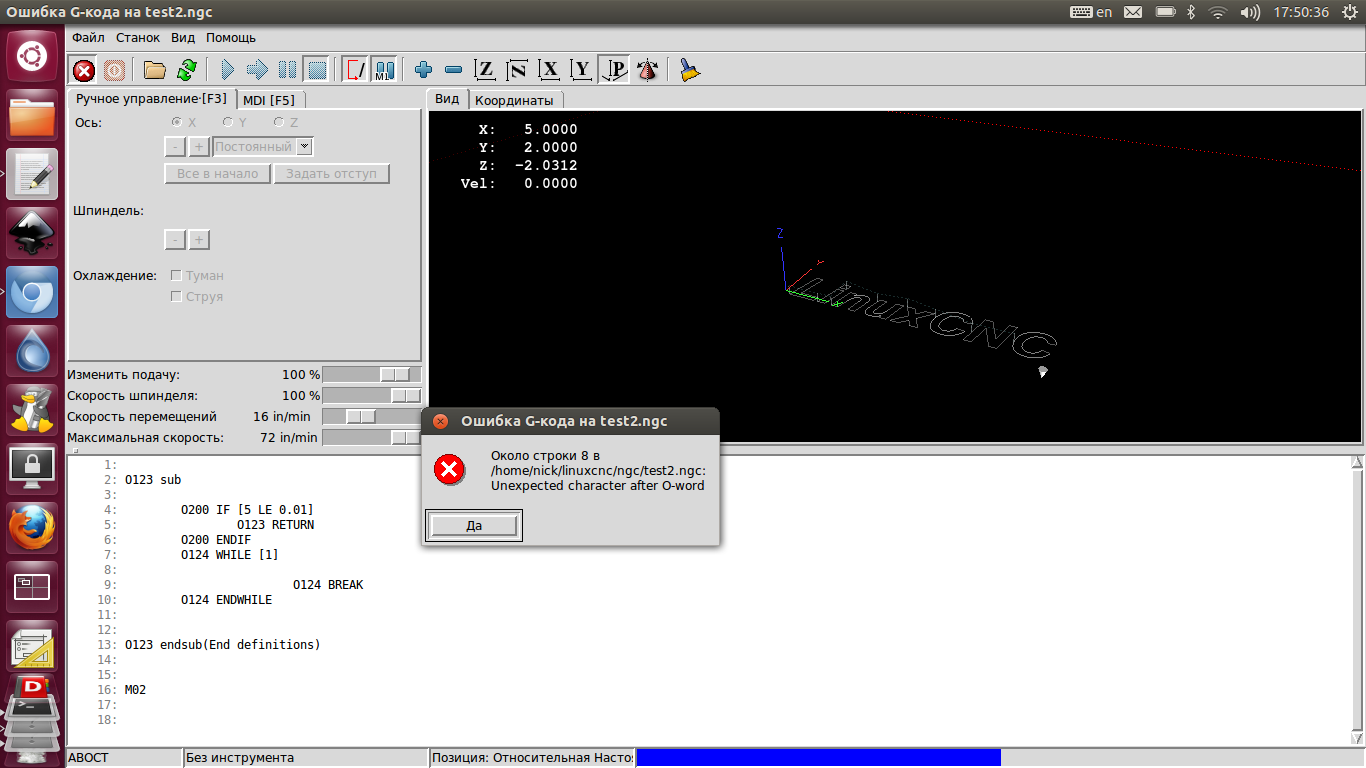Click the spindle minus button
The height and width of the screenshot is (768, 1366).
[174, 240]
